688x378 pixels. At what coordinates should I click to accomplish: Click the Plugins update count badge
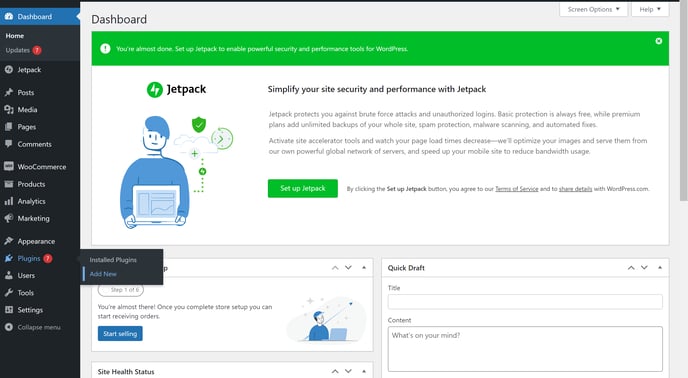[x=47, y=258]
